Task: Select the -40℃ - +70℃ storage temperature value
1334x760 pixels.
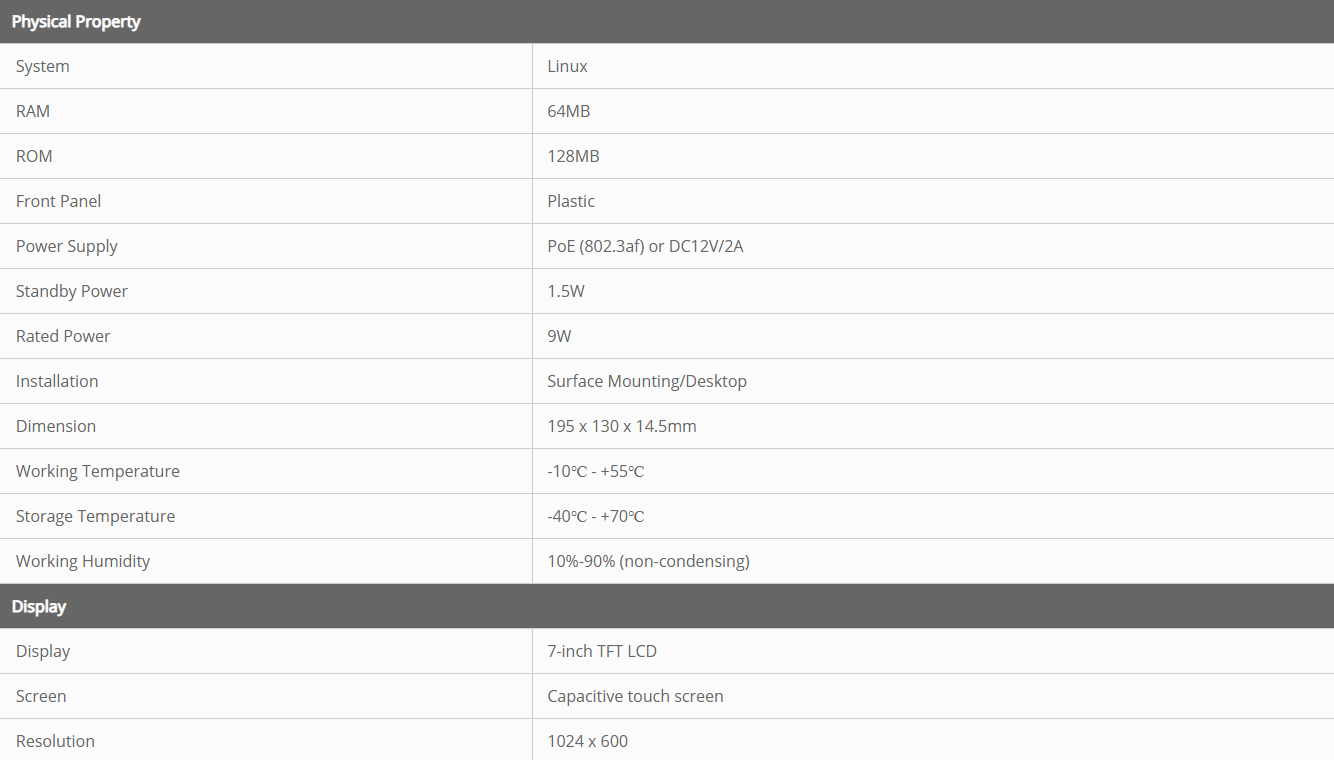Action: tap(596, 516)
